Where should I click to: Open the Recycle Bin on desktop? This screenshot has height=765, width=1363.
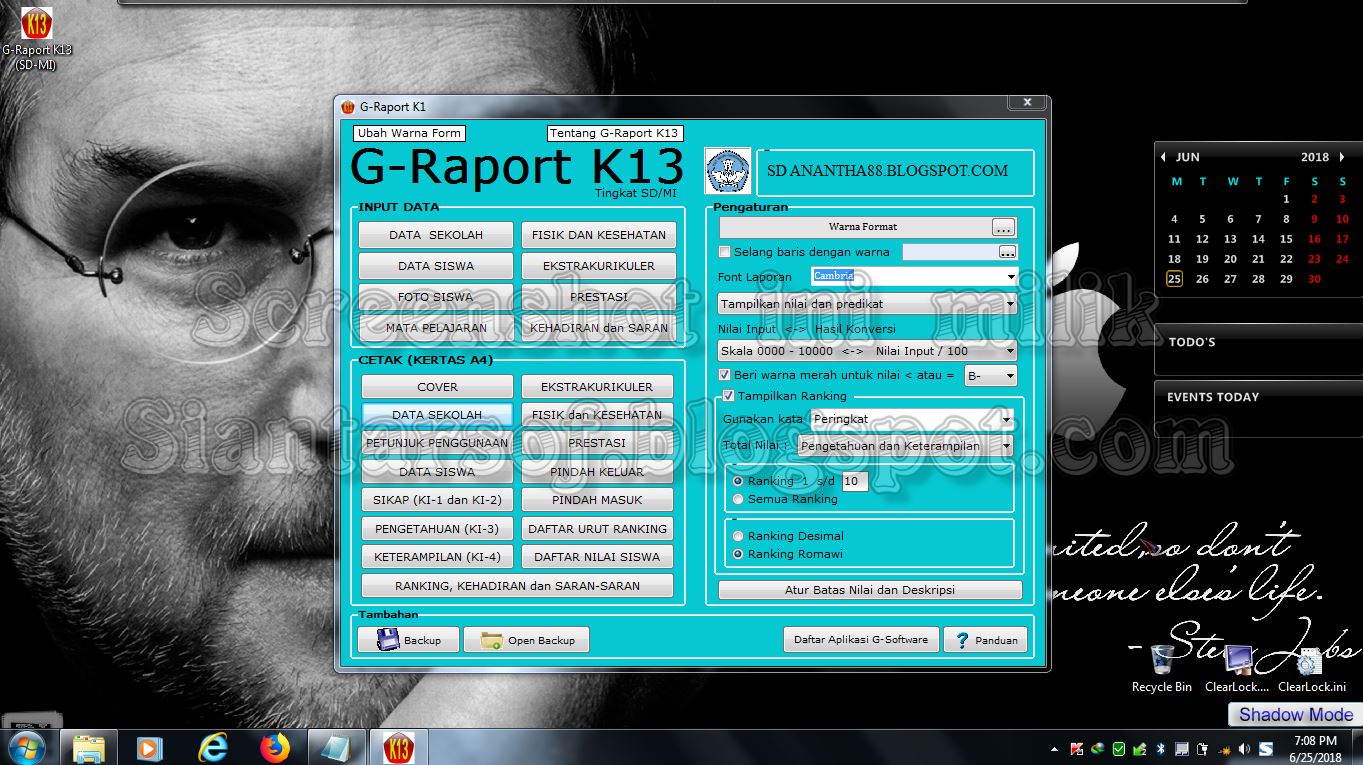click(x=1161, y=668)
